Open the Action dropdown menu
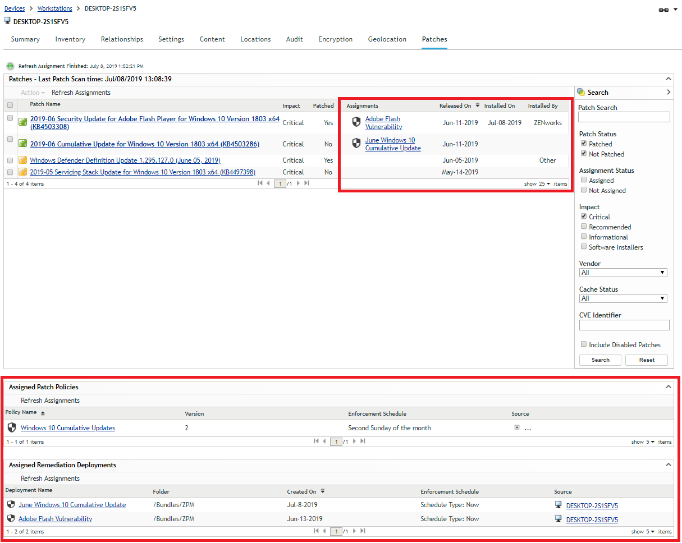Image resolution: width=682 pixels, height=543 pixels. click(x=33, y=93)
